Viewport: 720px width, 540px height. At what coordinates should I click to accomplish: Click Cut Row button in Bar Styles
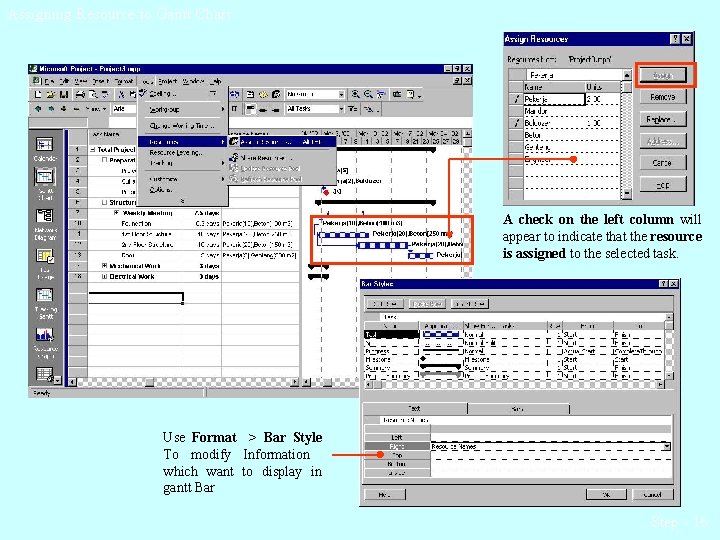(385, 304)
